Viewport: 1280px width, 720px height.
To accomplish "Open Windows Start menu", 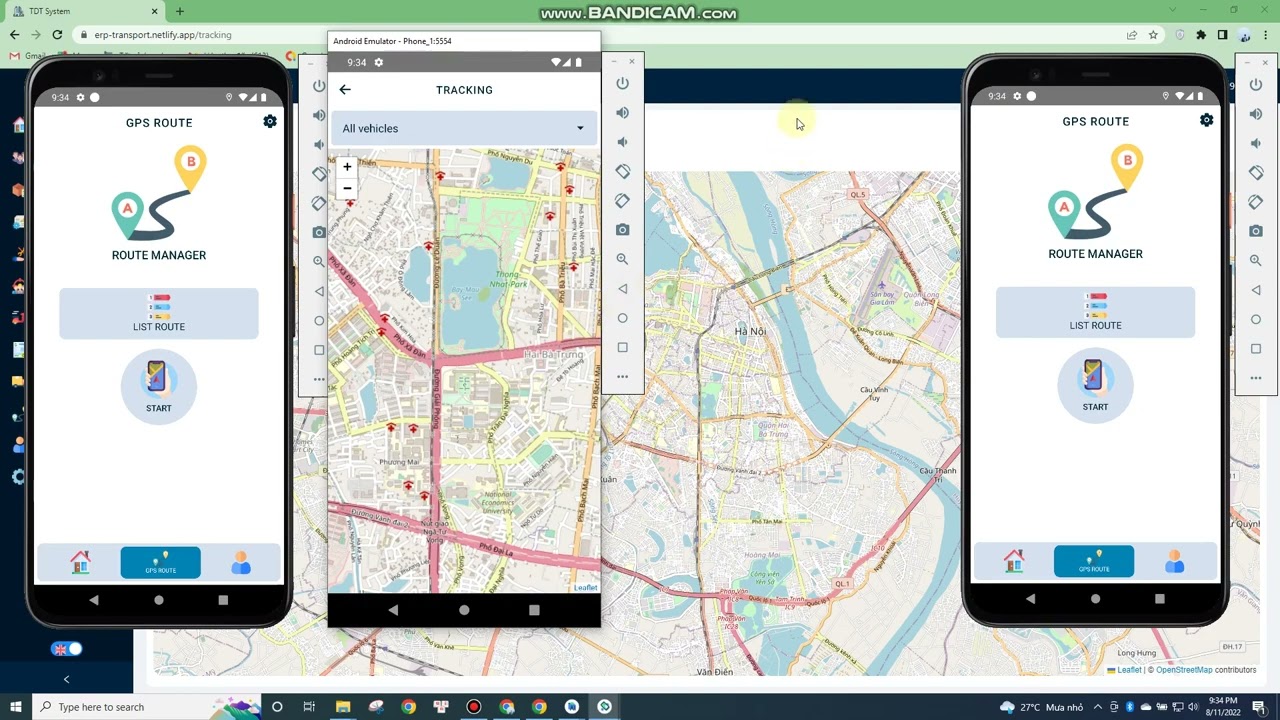I will [x=15, y=707].
